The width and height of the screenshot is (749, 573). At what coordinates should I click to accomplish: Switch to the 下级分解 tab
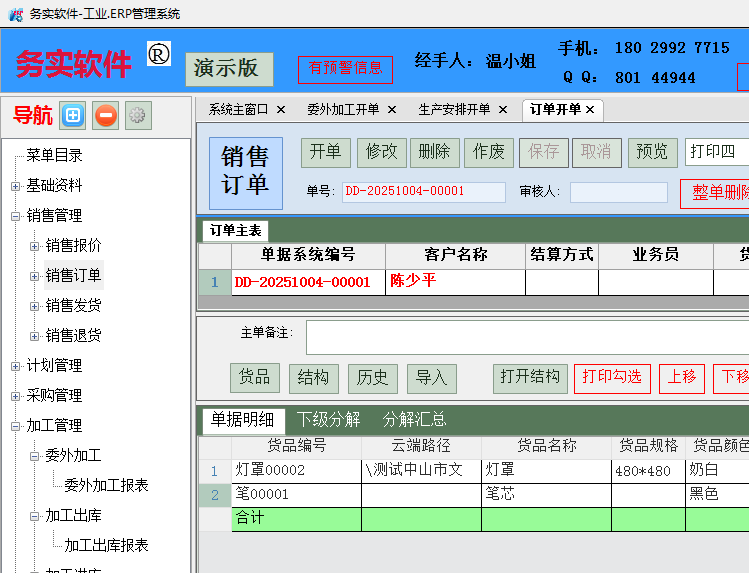328,420
